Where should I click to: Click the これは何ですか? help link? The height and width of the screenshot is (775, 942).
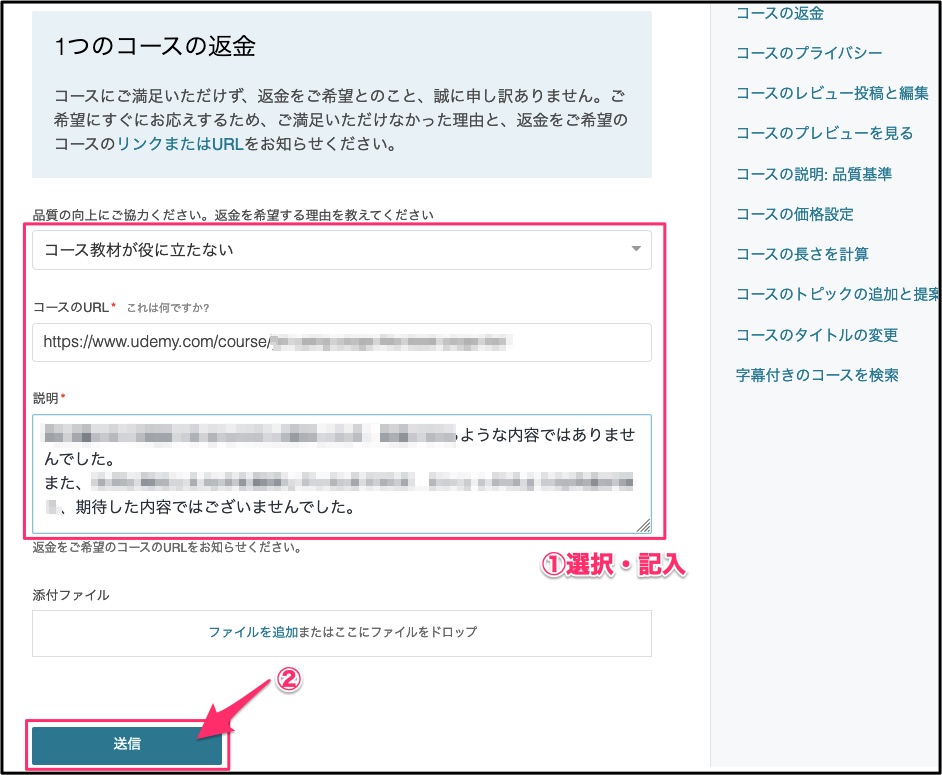click(168, 307)
